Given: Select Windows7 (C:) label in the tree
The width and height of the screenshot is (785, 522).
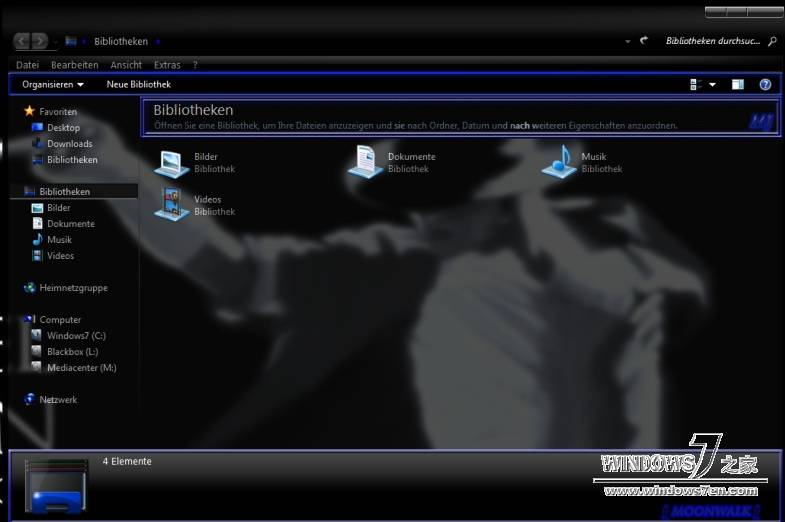Looking at the screenshot, I should (76, 336).
